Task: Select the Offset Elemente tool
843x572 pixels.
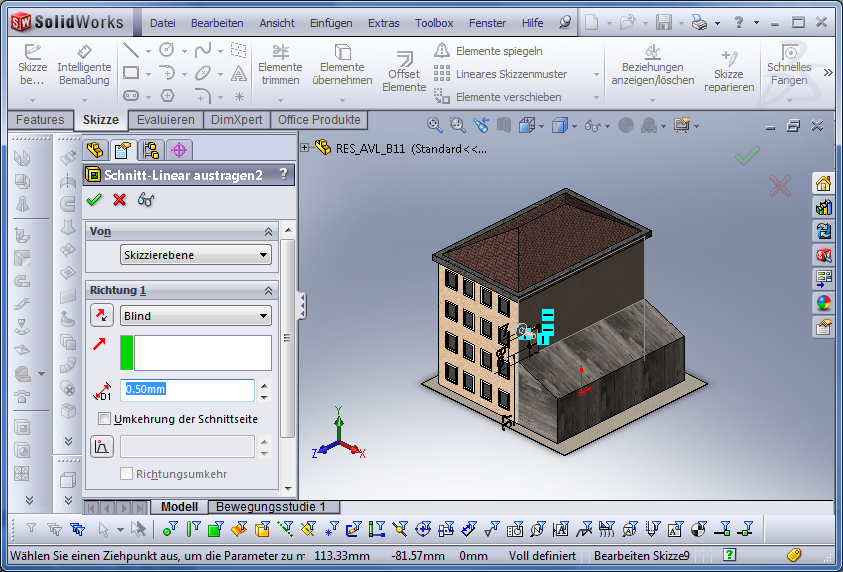Action: pyautogui.click(x=404, y=72)
